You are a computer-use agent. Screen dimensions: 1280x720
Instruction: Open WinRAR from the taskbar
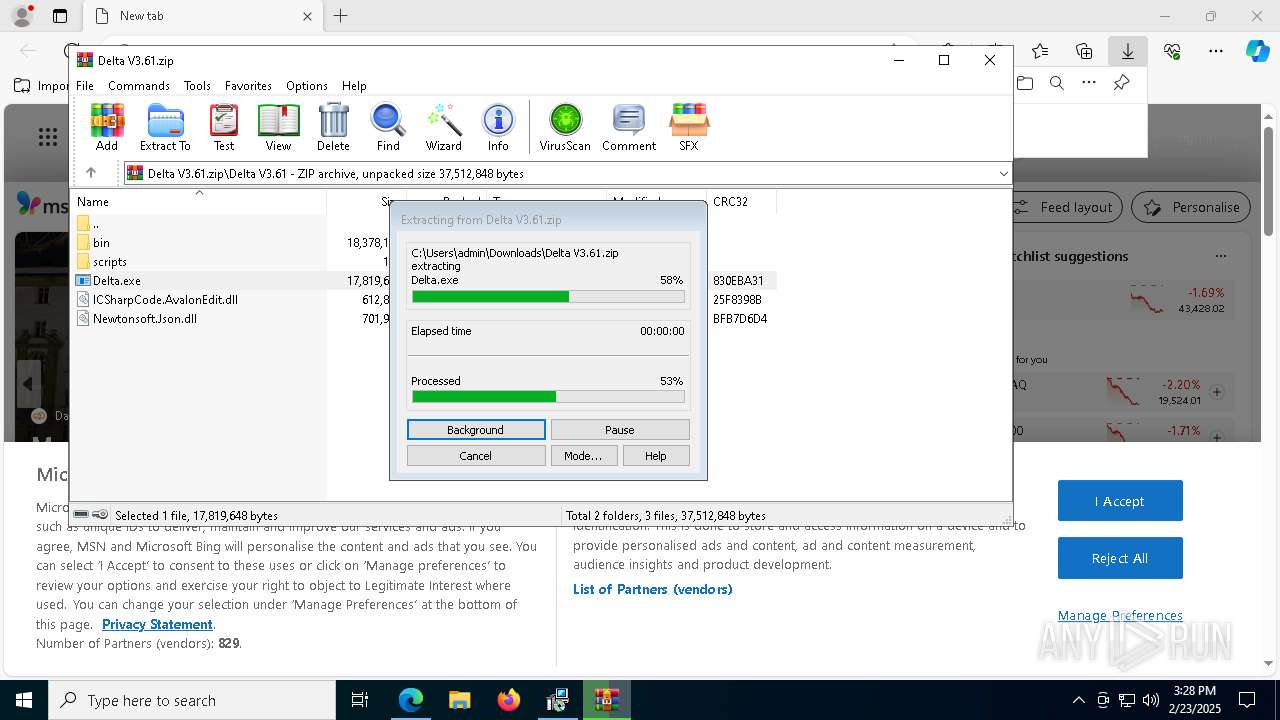607,700
